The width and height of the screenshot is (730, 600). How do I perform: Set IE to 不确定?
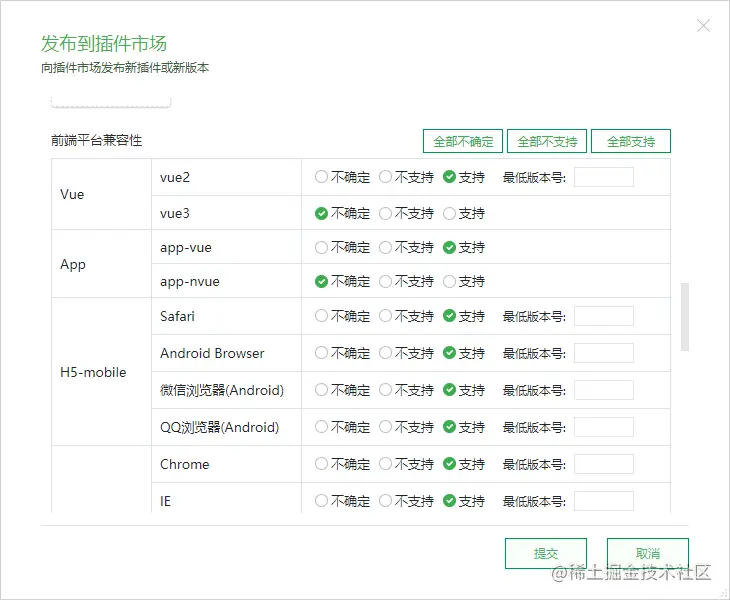pos(321,501)
